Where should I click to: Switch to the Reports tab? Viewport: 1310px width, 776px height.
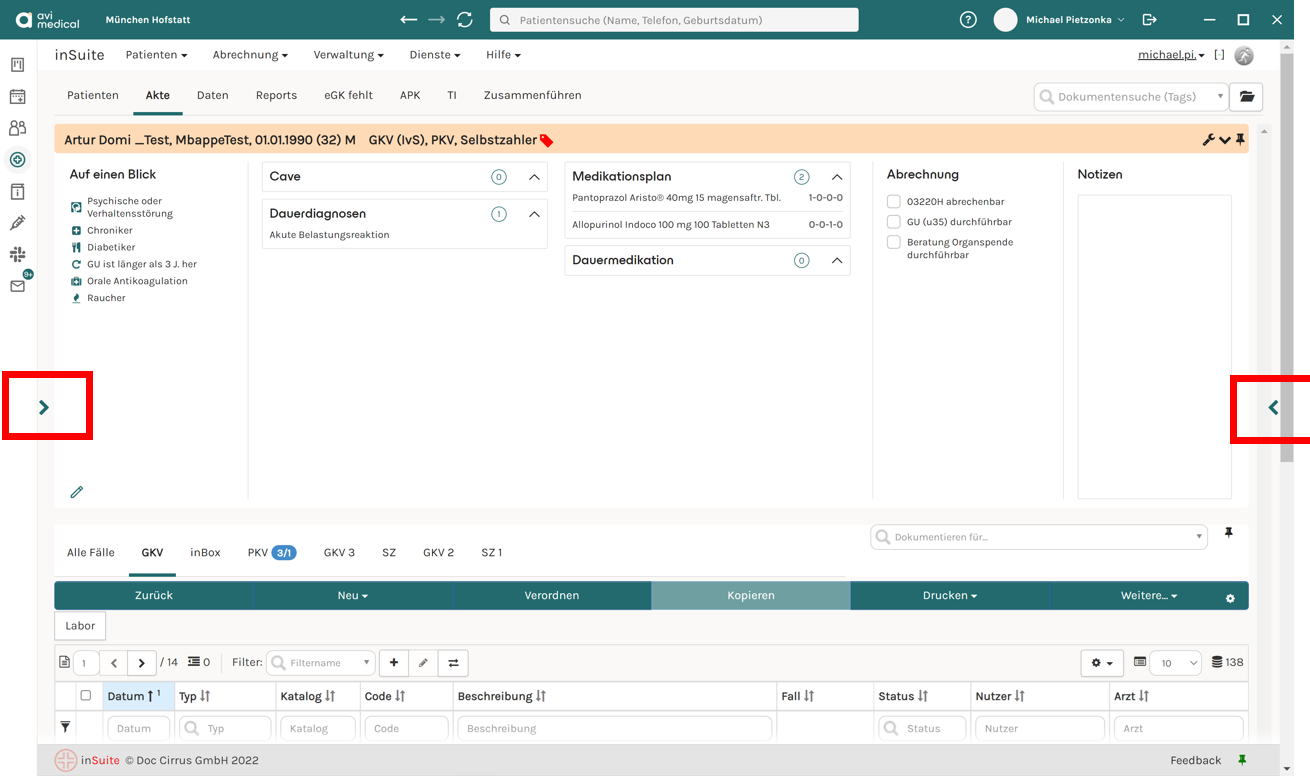pyautogui.click(x=276, y=95)
